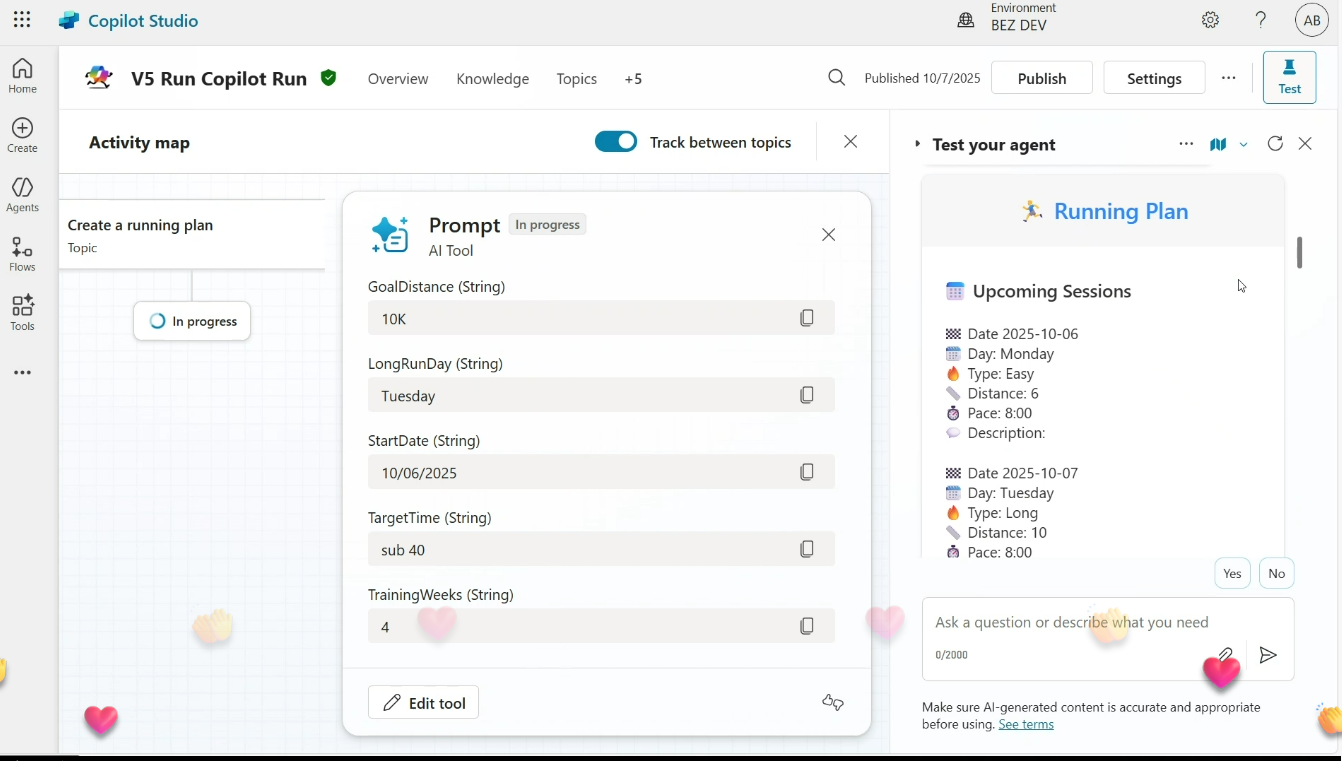Collapse the Test your agent panel
Screen dimensions: 1342x761
tap(917, 144)
